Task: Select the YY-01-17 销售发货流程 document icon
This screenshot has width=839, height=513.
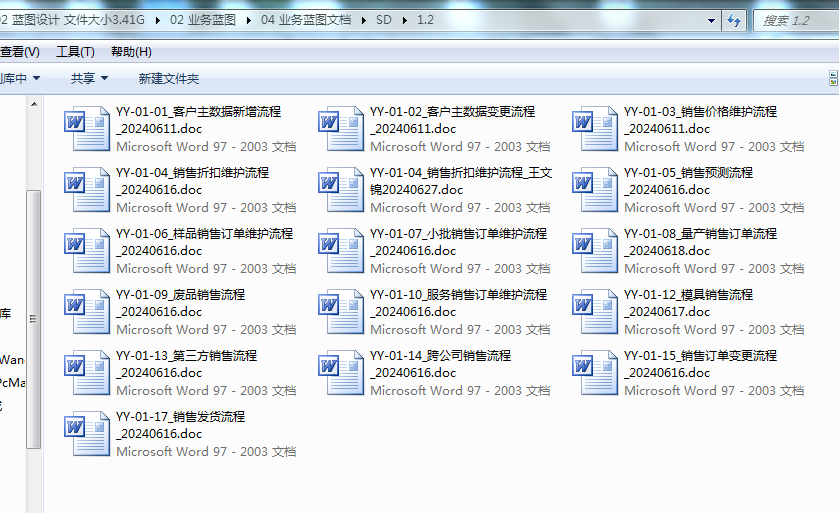Action: [x=86, y=433]
